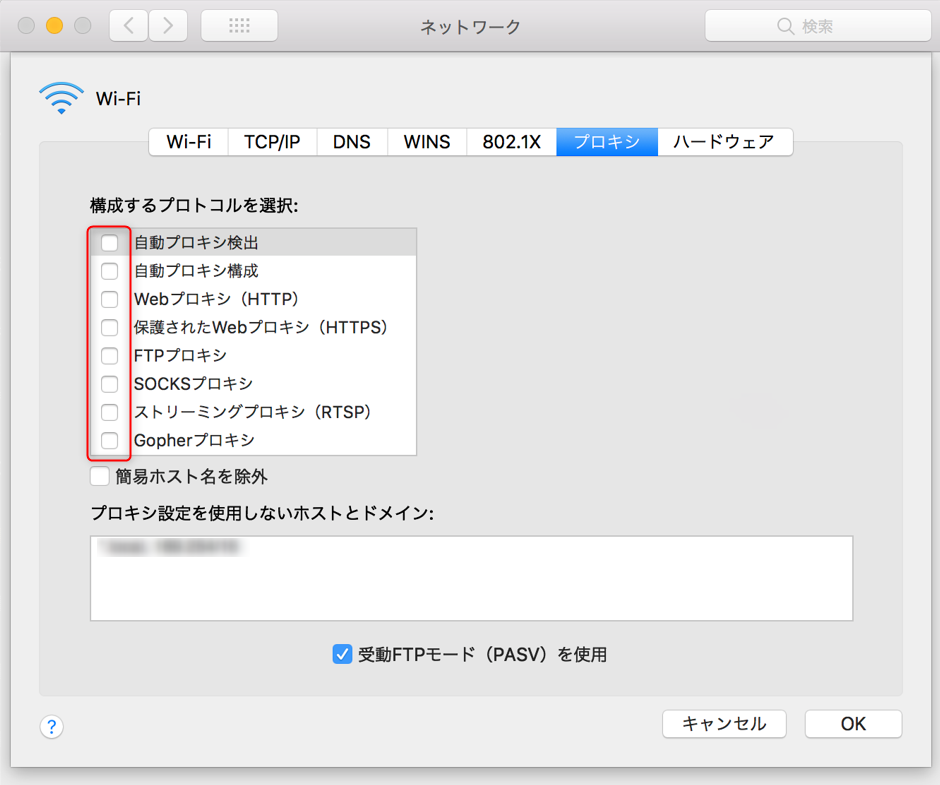Select the ハードウェア tab
Viewport: 940px width, 785px height.
click(723, 142)
